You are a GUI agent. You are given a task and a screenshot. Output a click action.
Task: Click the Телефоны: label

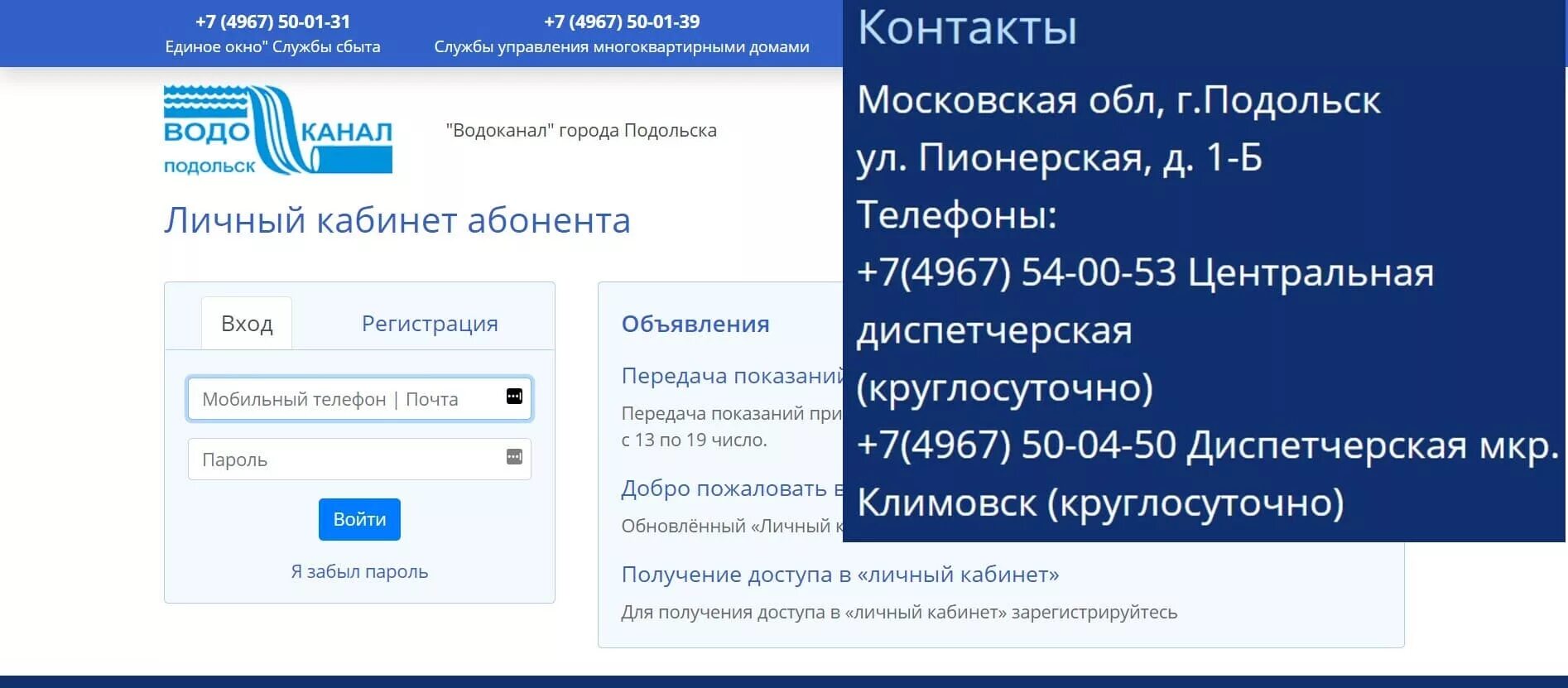click(x=957, y=215)
